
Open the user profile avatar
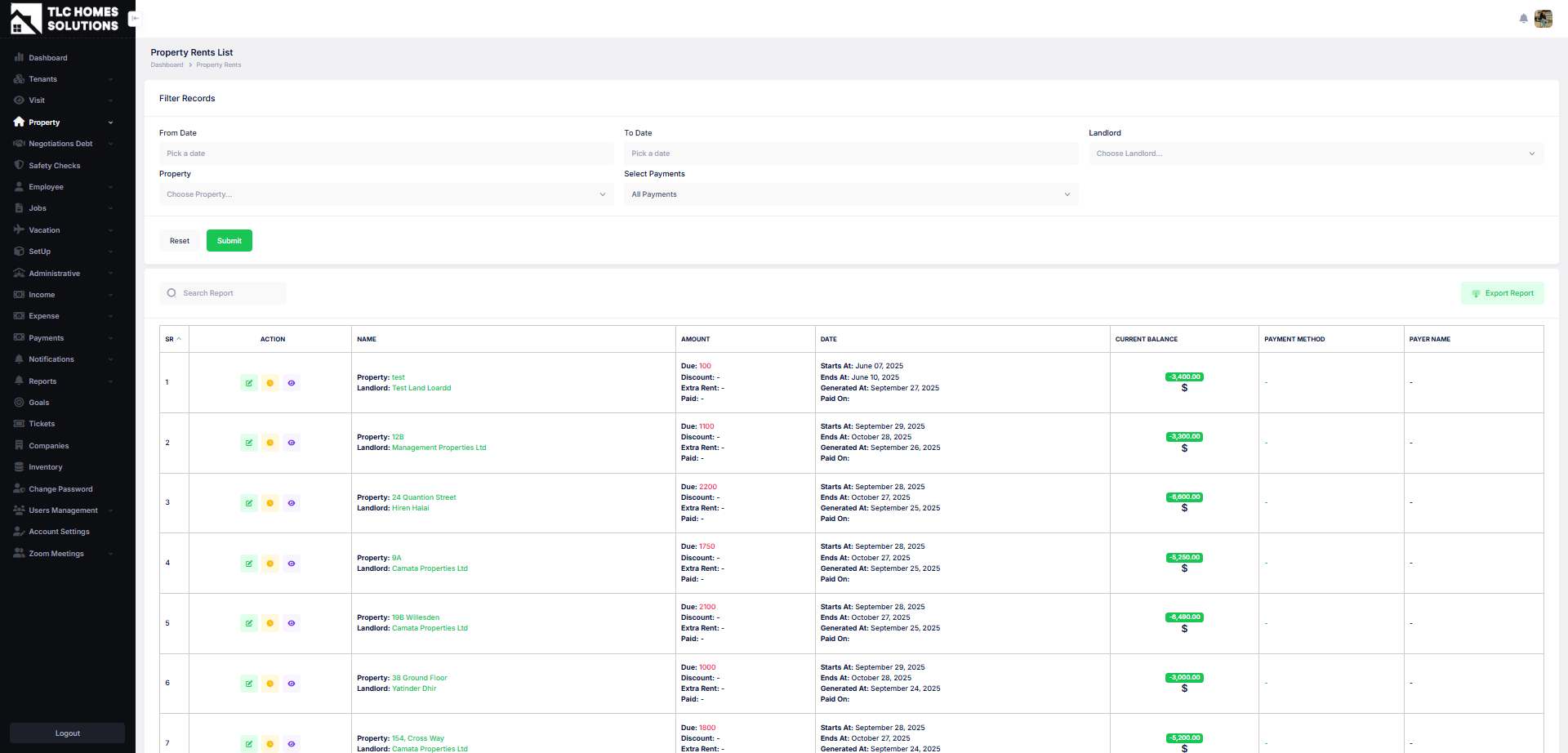1543,19
